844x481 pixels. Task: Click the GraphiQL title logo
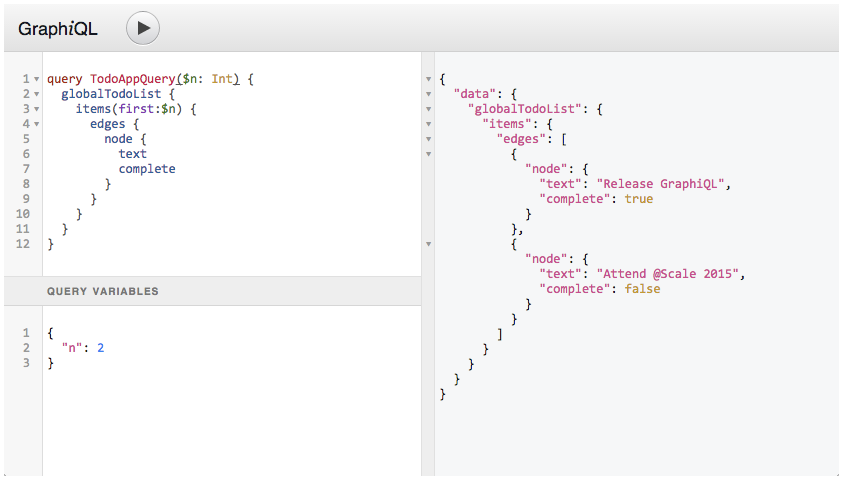[58, 29]
